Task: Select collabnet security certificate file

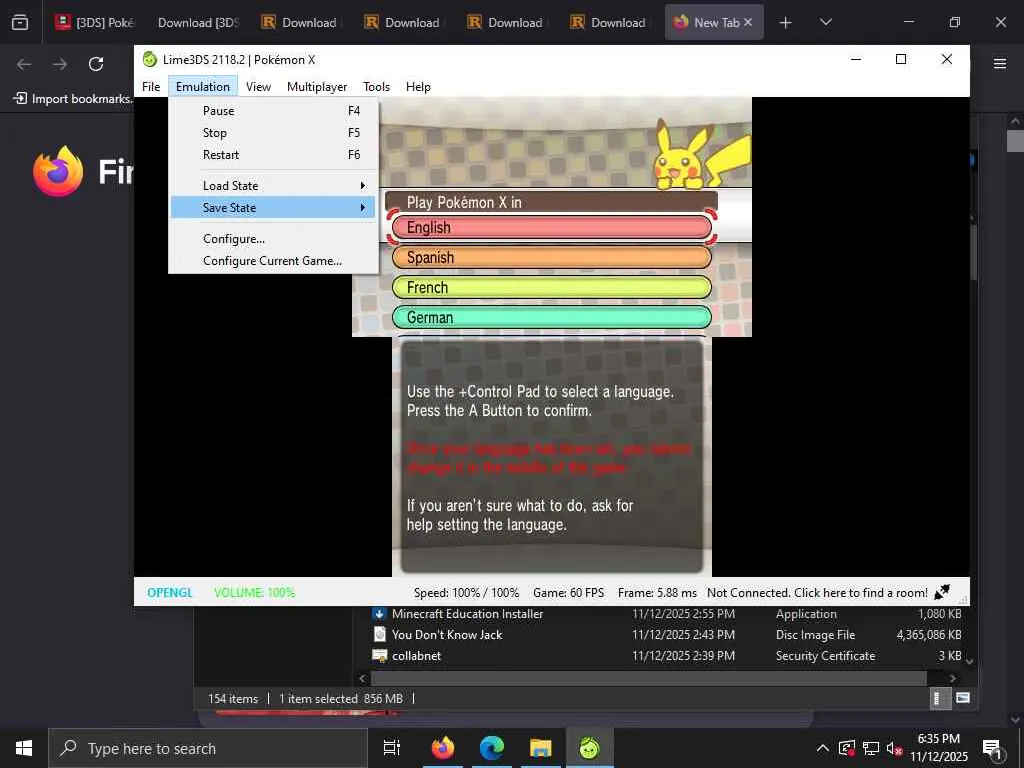Action: [416, 656]
